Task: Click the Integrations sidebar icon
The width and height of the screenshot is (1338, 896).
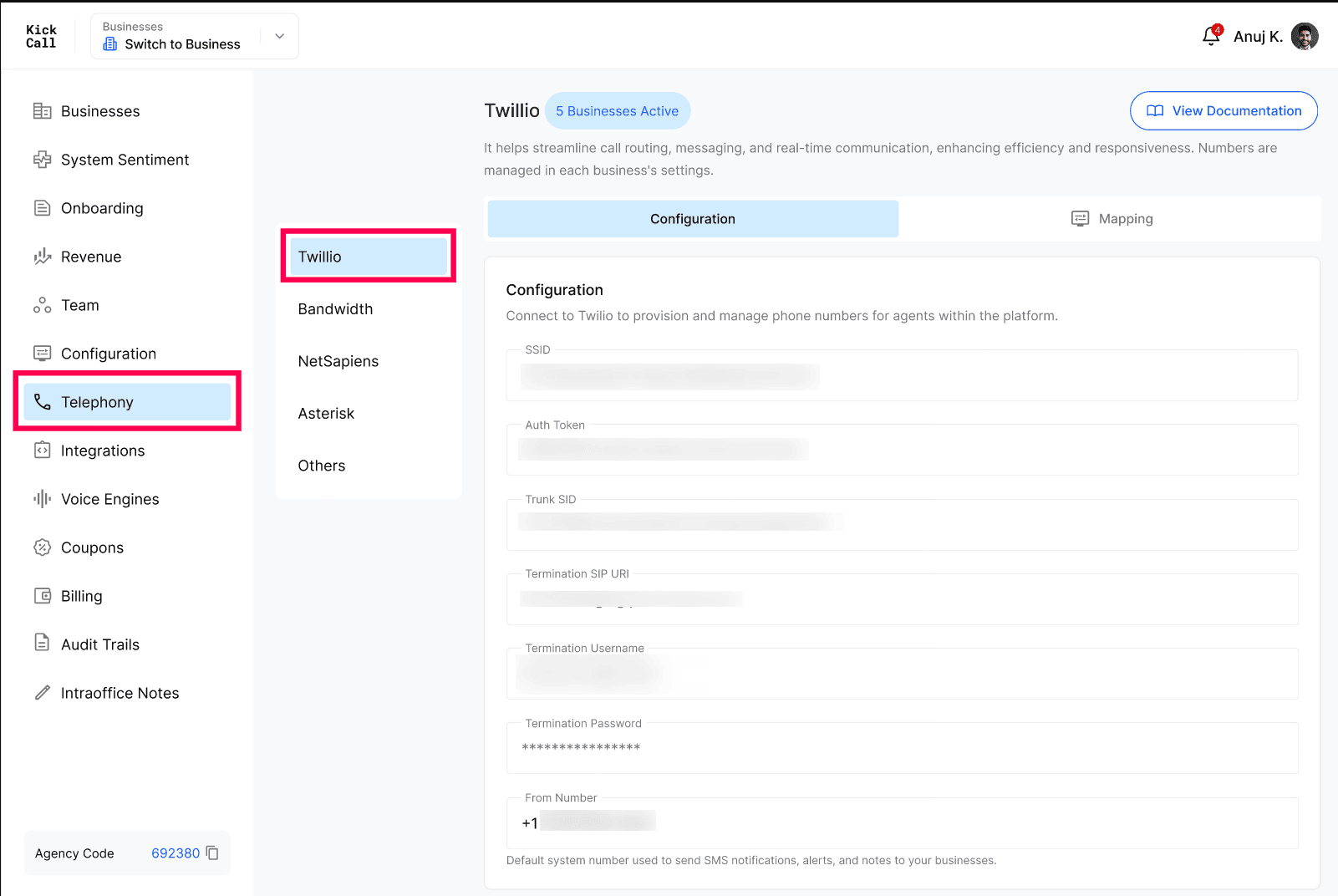Action: point(42,451)
